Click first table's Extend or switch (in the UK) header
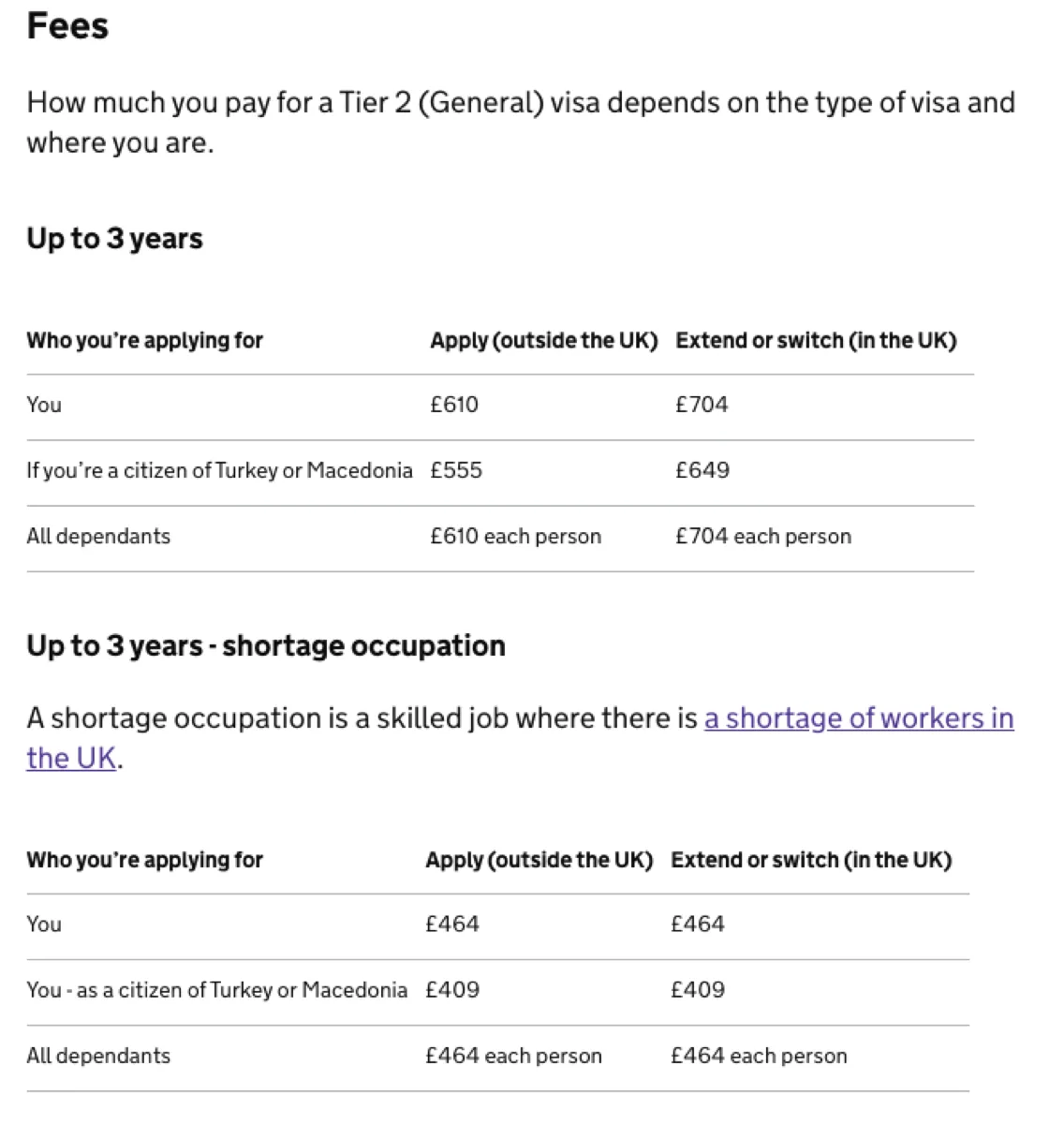The width and height of the screenshot is (1064, 1124). point(816,341)
